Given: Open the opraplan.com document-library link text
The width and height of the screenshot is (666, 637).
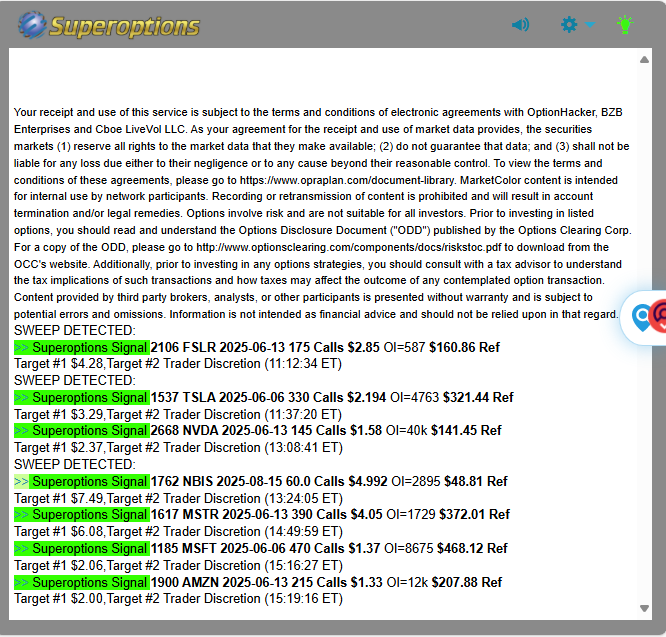Looking at the screenshot, I should 347,180.
